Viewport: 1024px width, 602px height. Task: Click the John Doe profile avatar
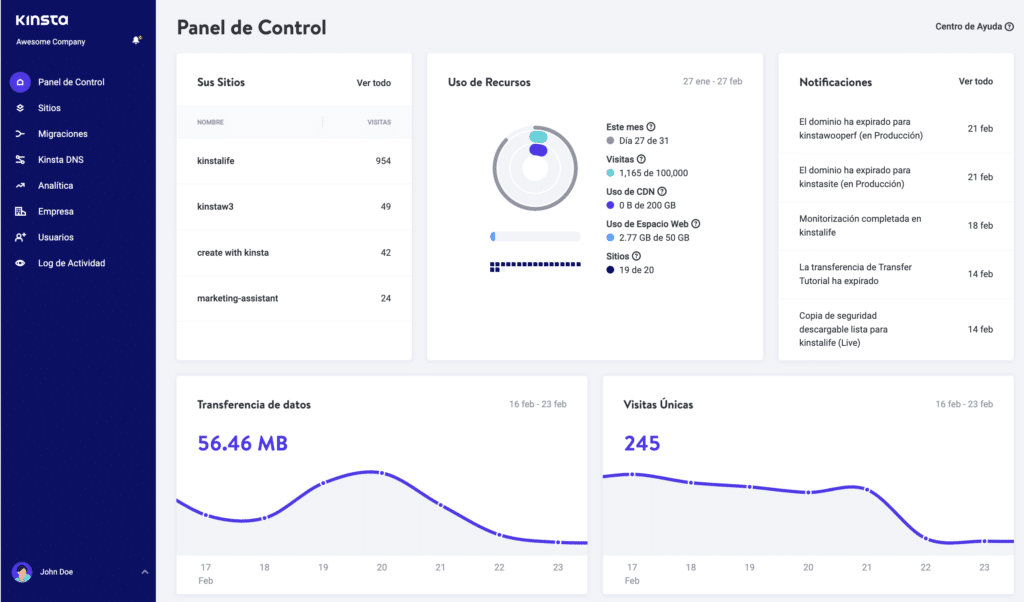coord(22,571)
